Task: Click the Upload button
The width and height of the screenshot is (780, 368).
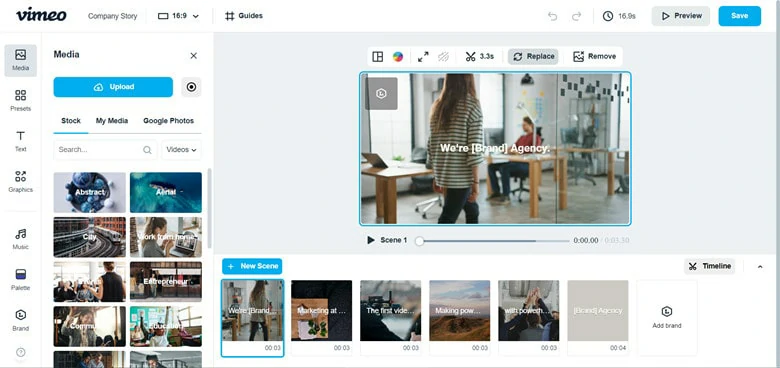Action: pyautogui.click(x=113, y=87)
